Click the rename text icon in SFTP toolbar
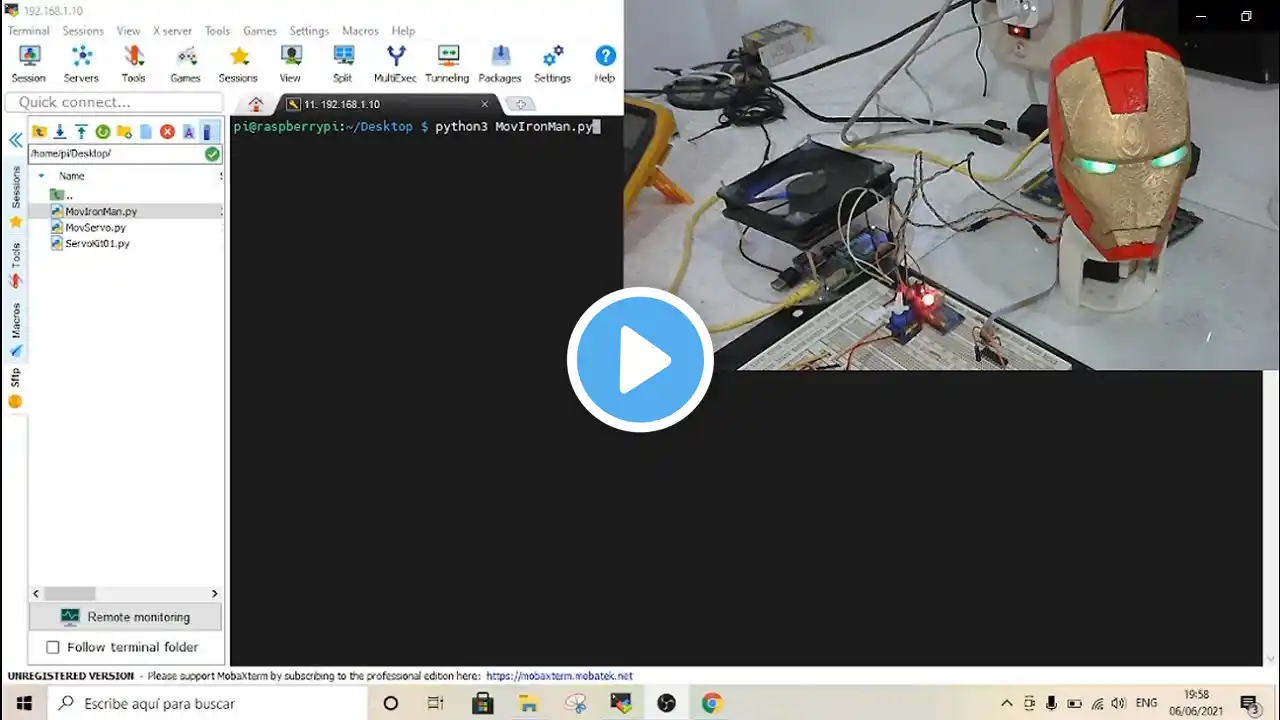The width and height of the screenshot is (1280, 720). click(188, 132)
